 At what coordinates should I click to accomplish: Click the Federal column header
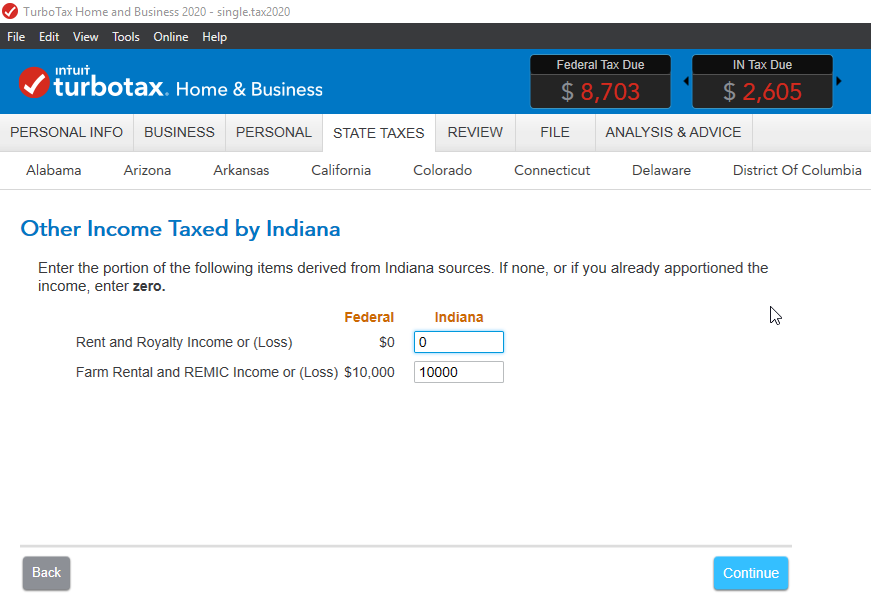[x=369, y=317]
